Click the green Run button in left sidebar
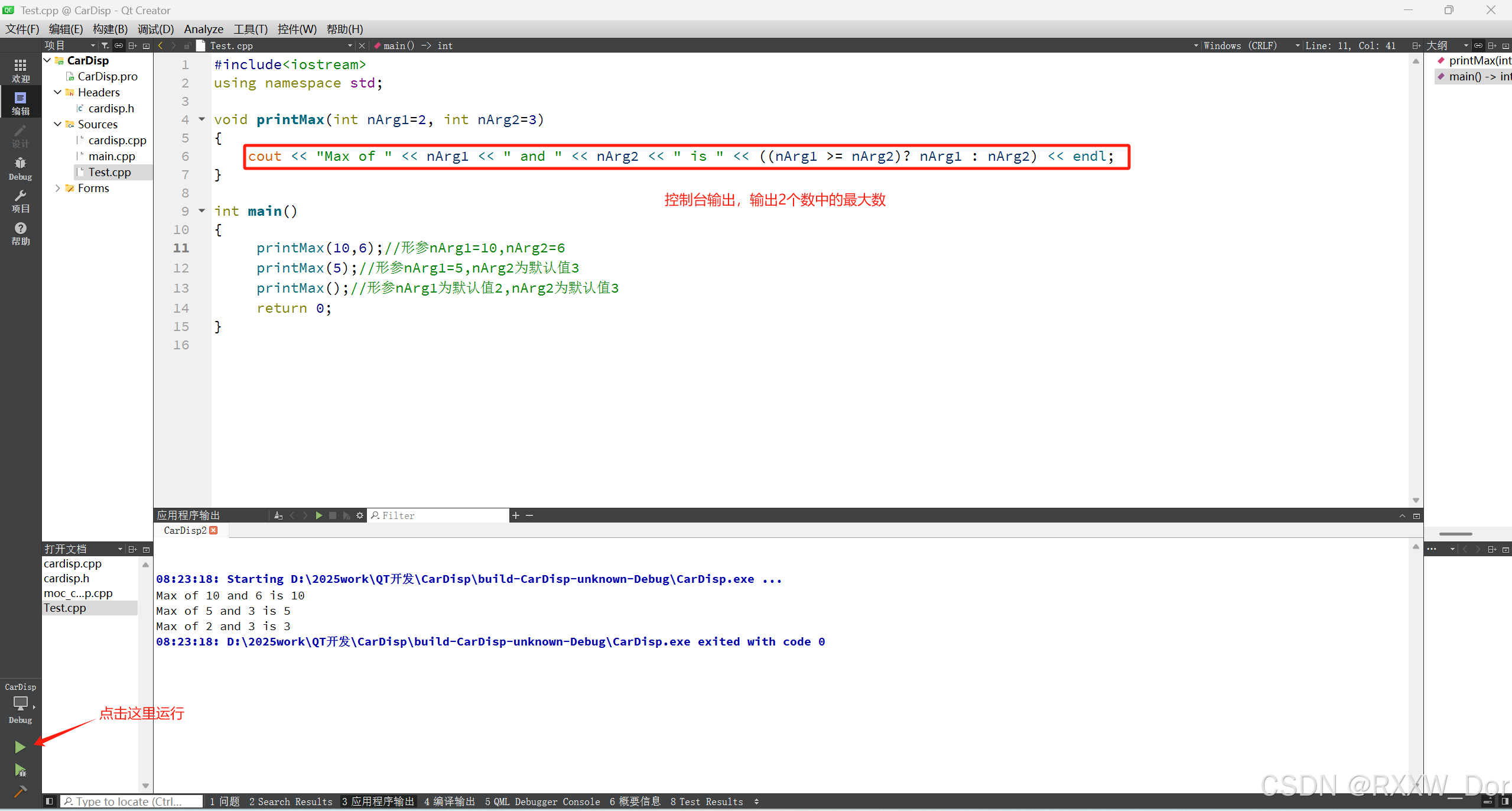Viewport: 1512px width, 811px height. pos(19,747)
